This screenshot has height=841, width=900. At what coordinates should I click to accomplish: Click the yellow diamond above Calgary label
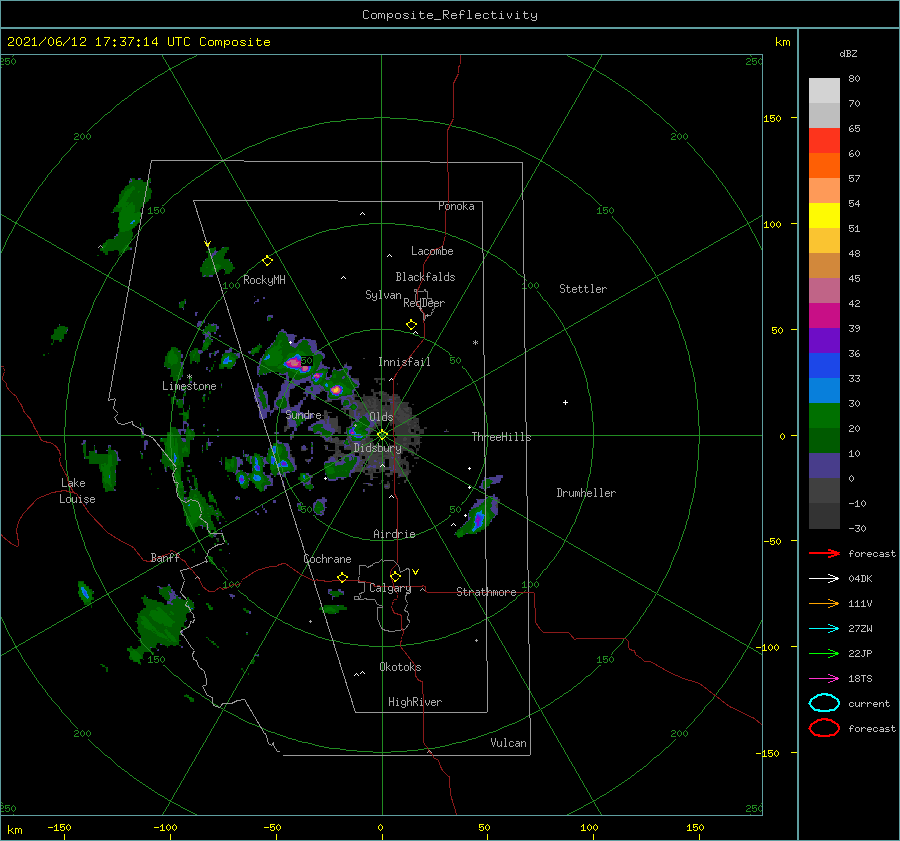395,576
